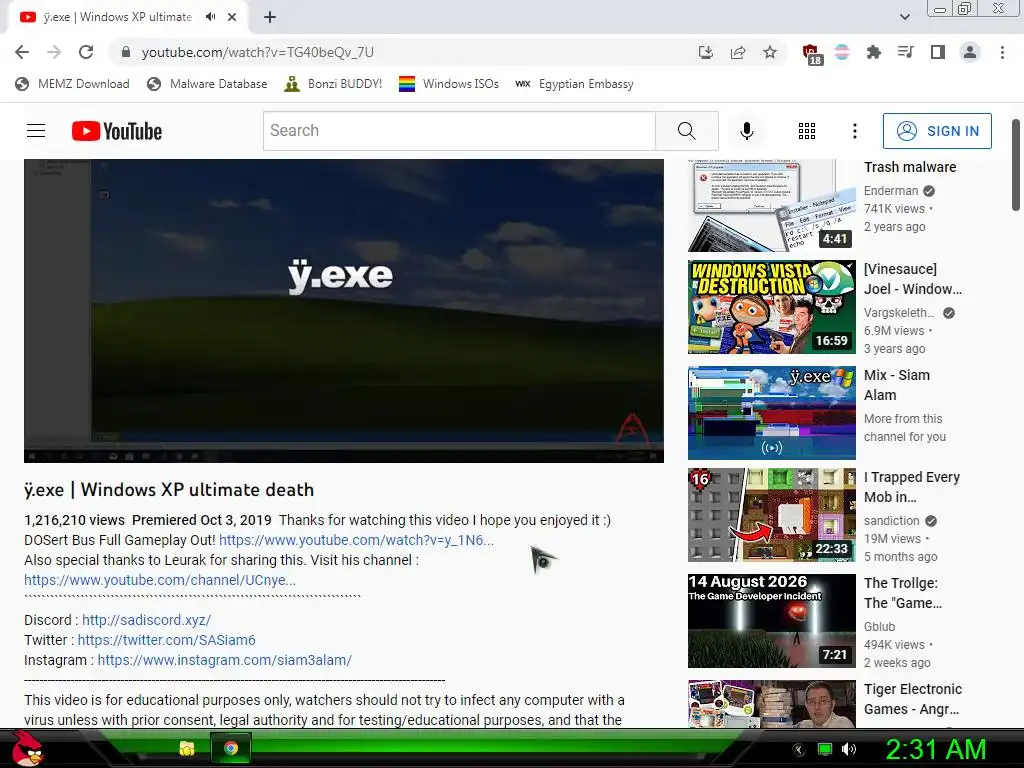This screenshot has width=1024, height=768.
Task: Open the Extensions puzzle piece menu
Action: coord(873,52)
